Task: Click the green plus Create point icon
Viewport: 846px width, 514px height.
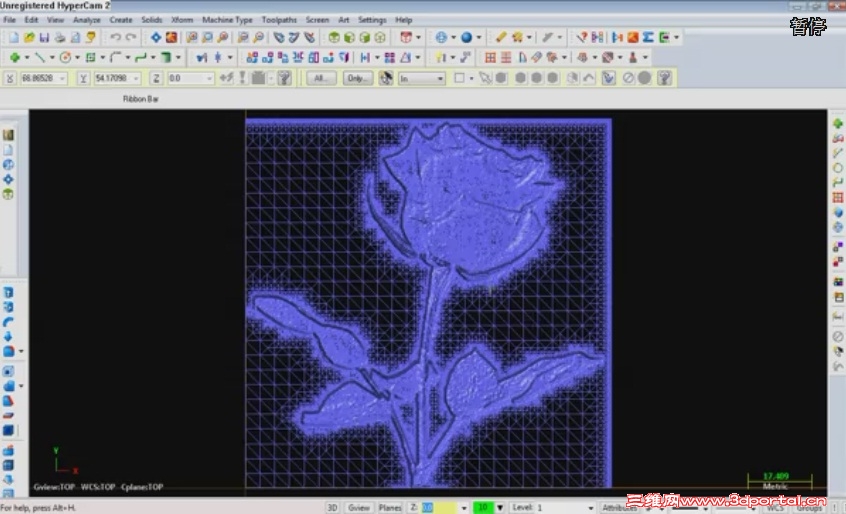Action: [15, 57]
